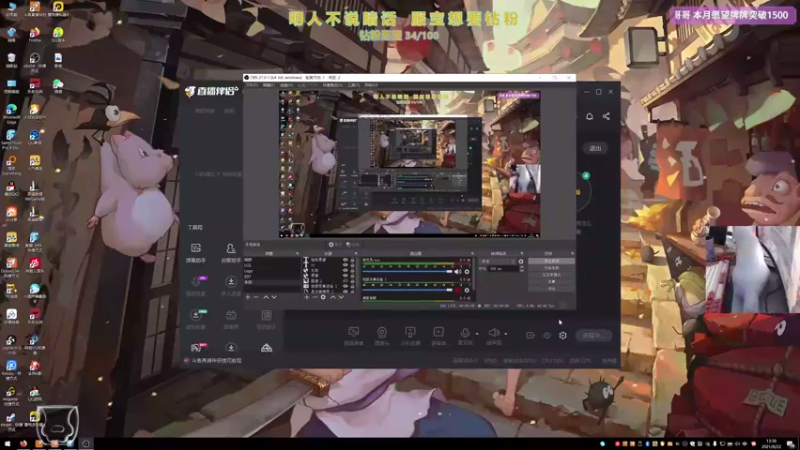Click the second button in OBS controls dock
800x450 pixels.
pyautogui.click(x=552, y=268)
